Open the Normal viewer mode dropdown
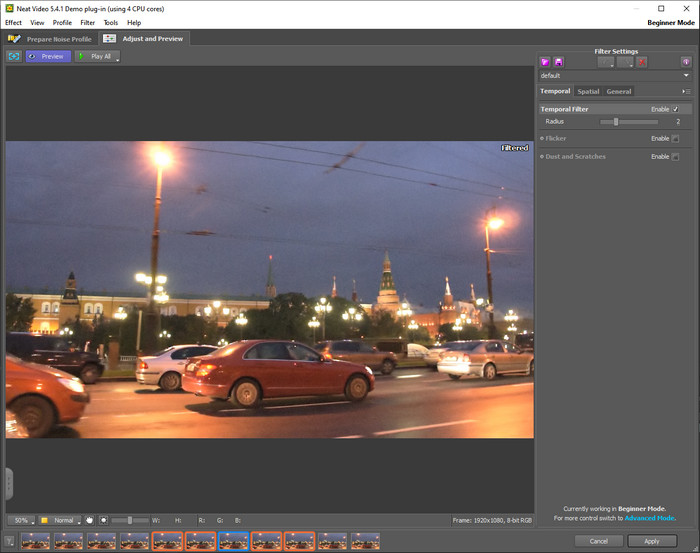 (60, 520)
